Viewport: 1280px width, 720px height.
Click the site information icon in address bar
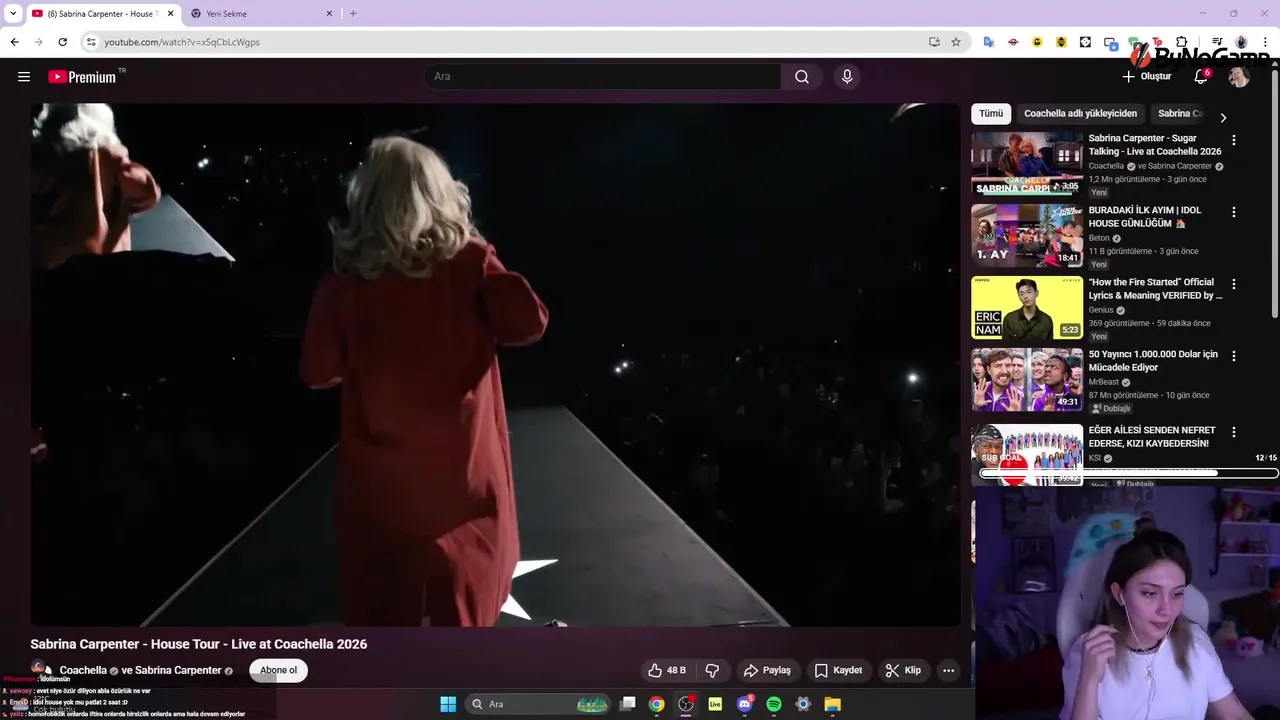click(91, 42)
